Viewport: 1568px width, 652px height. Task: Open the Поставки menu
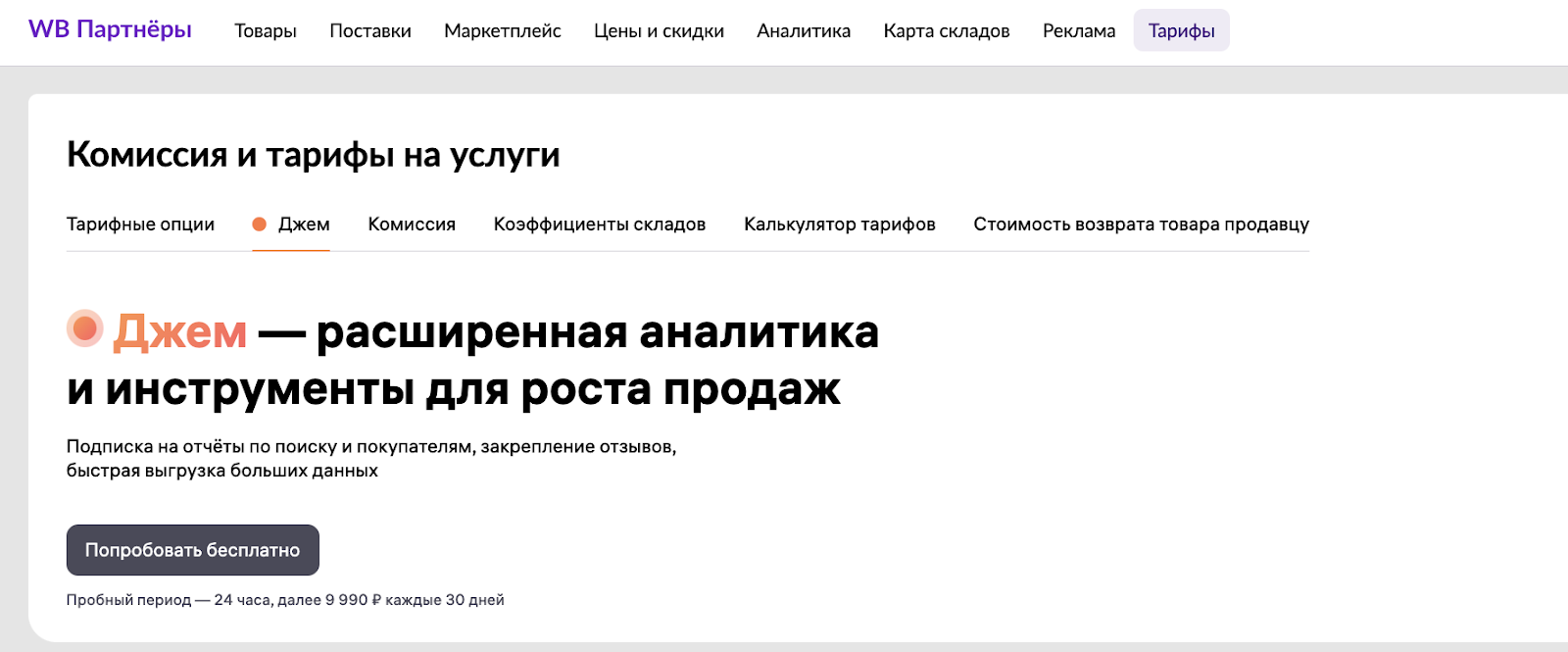370,30
